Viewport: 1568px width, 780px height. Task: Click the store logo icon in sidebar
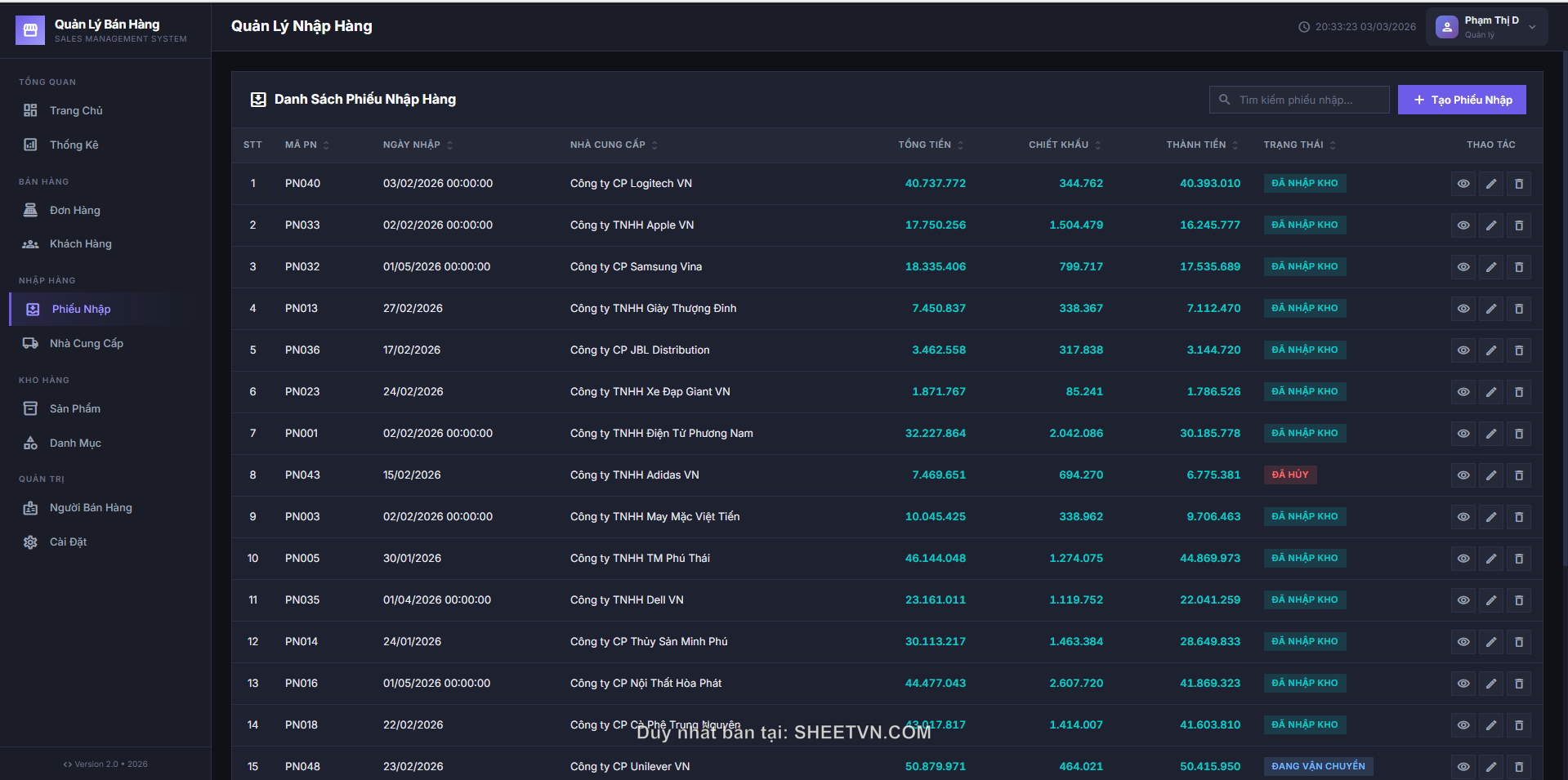point(30,30)
